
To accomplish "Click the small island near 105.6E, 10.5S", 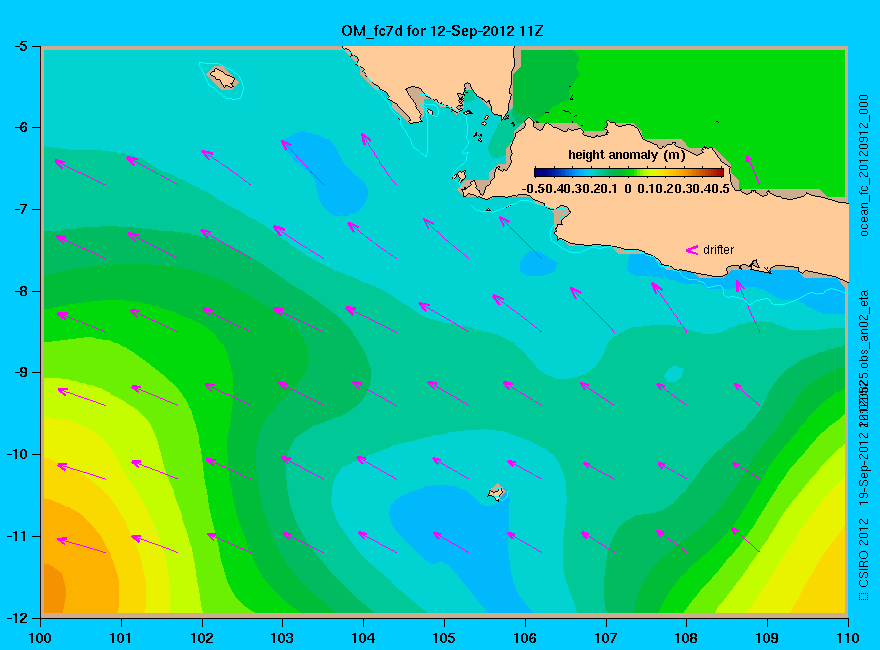I will [x=496, y=492].
